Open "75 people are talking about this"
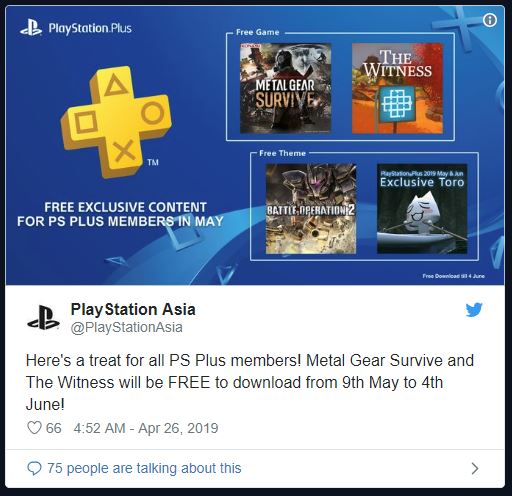This screenshot has height=496, width=512. coord(144,468)
